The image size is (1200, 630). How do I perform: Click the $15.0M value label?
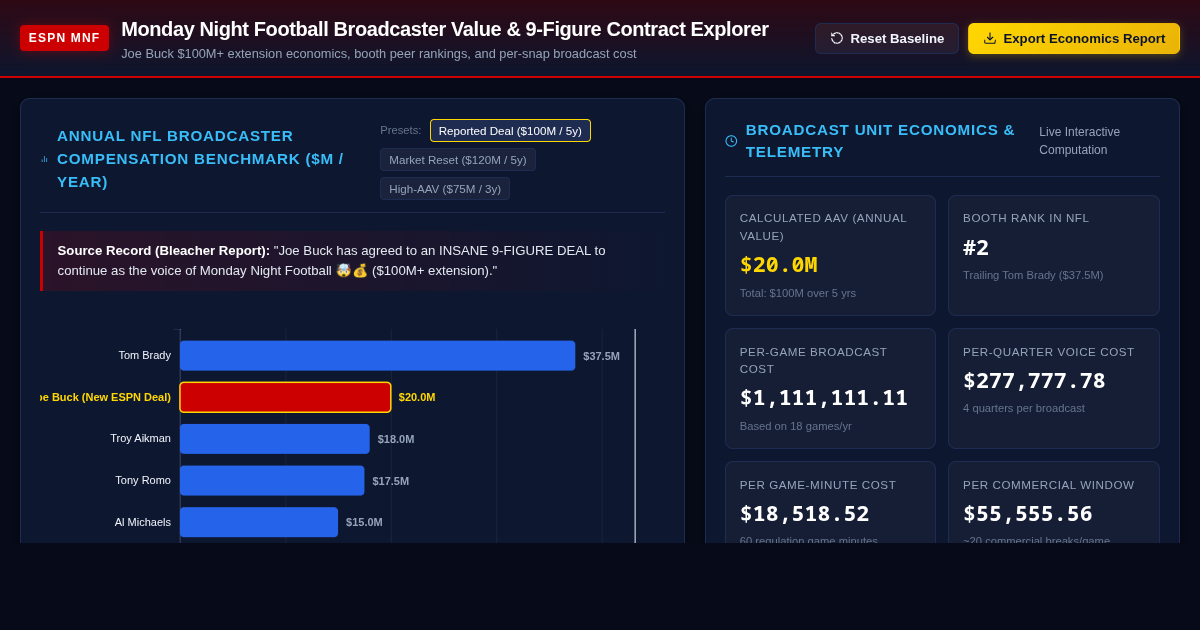coord(364,522)
